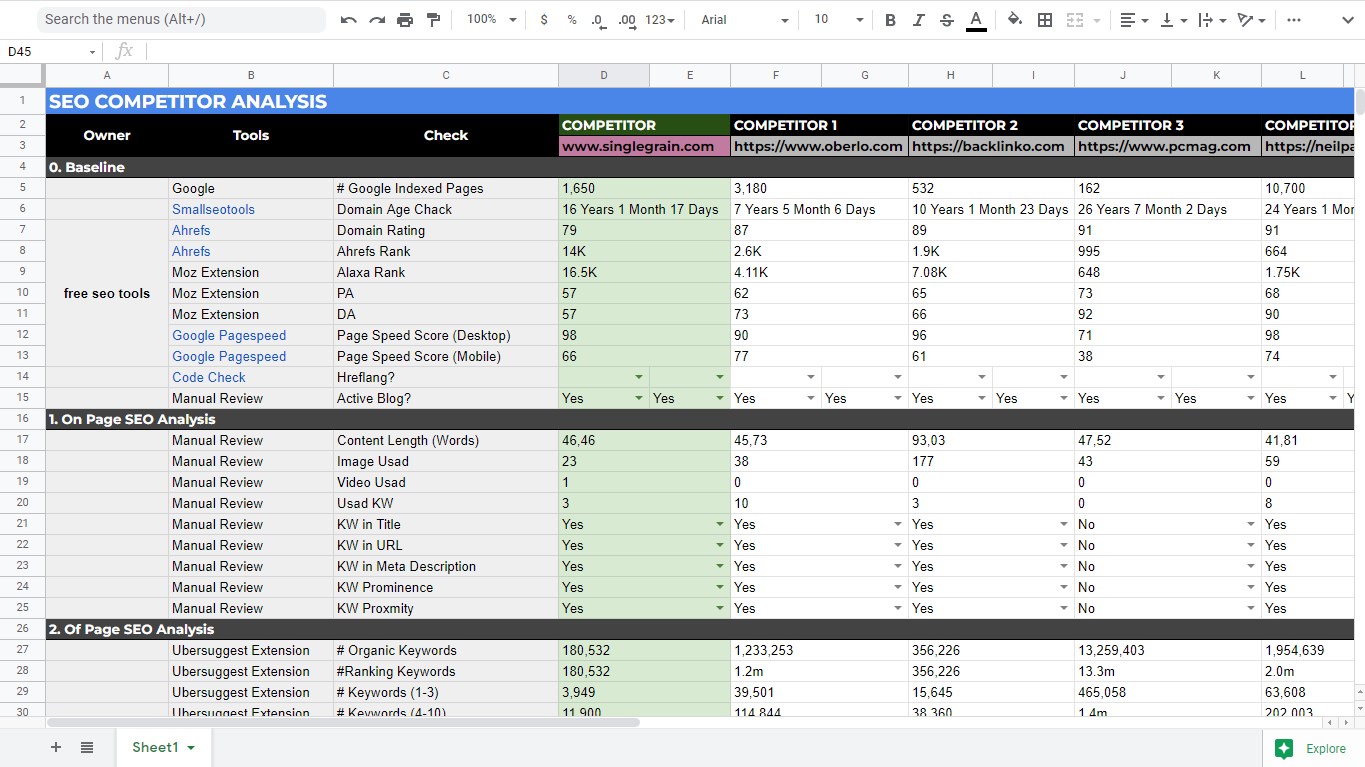Toggle bold formatting
The height and width of the screenshot is (767, 1365).
[x=889, y=19]
